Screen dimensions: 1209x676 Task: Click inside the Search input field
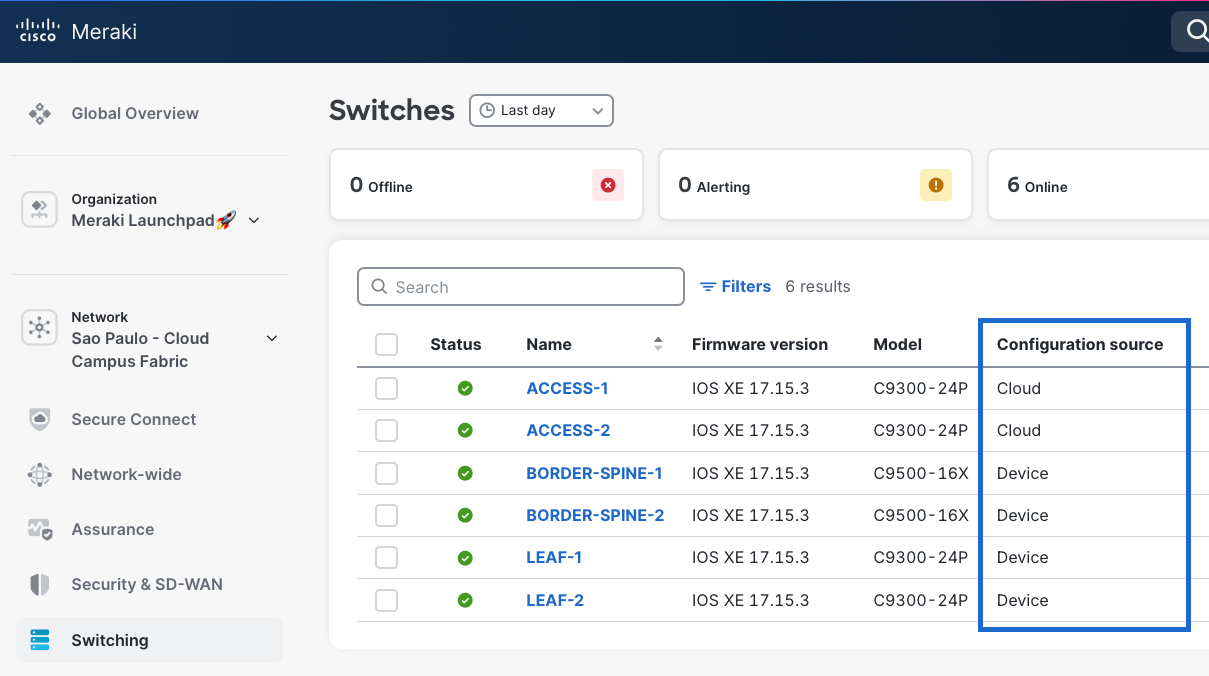[x=520, y=286]
